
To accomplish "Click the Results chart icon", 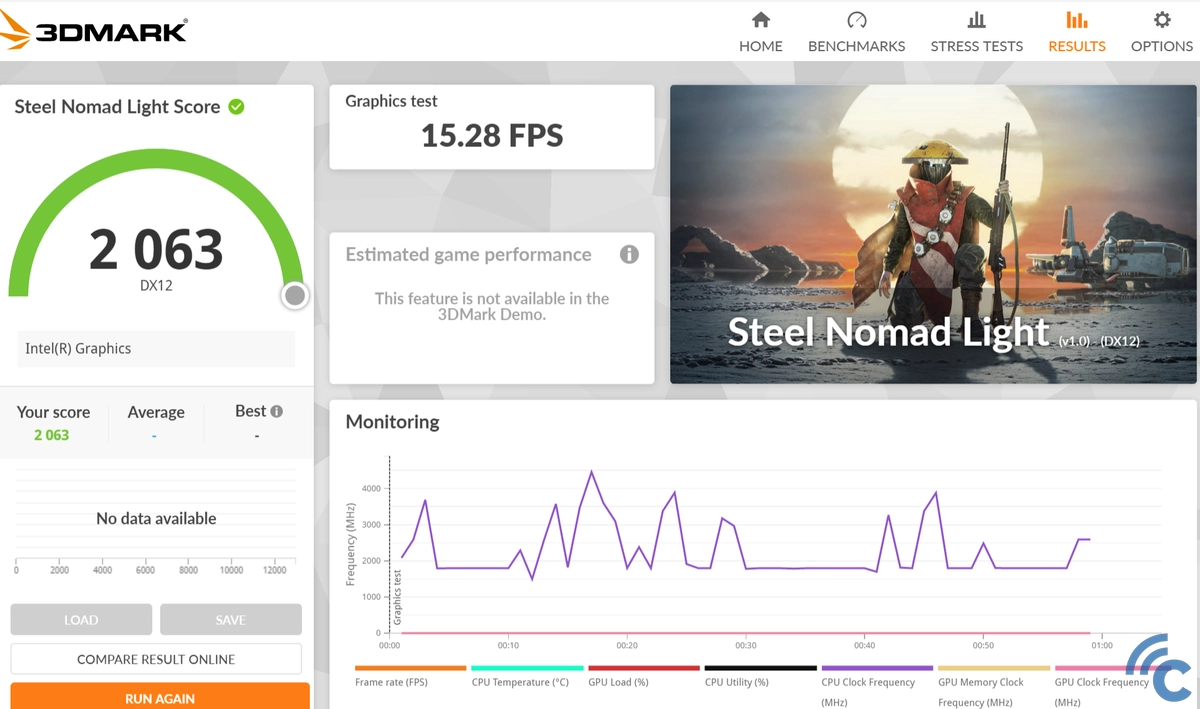I will click(x=1076, y=20).
